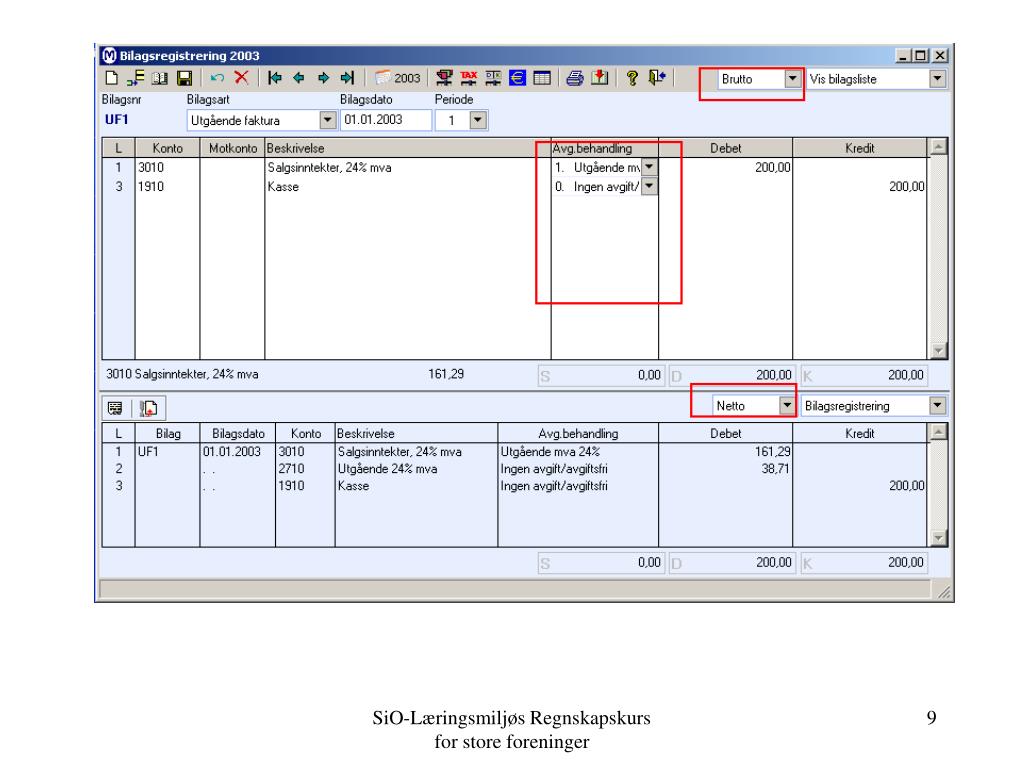Click the document icon in lower toolbar

149,408
